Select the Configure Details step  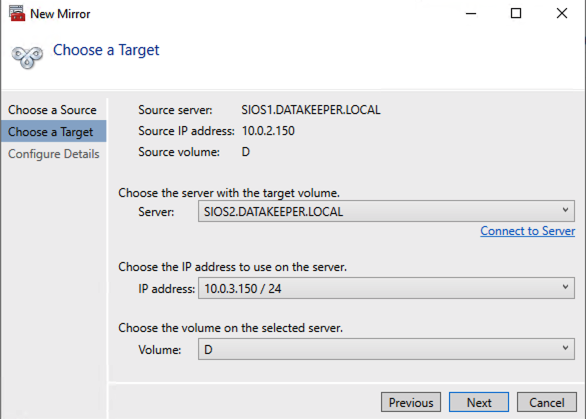point(54,154)
